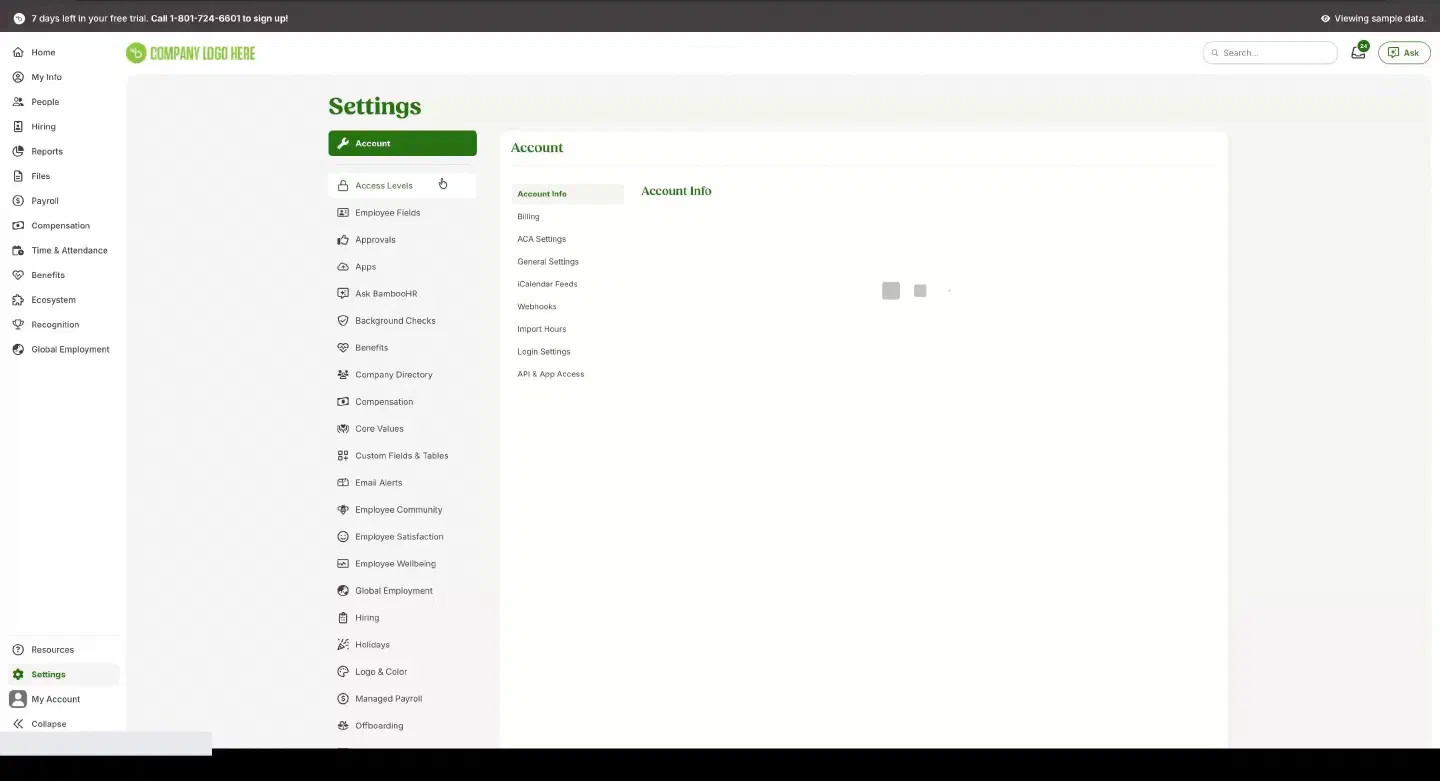Open Global Employment globe icon in main sidebar
This screenshot has height=781, width=1440.
pyautogui.click(x=18, y=349)
